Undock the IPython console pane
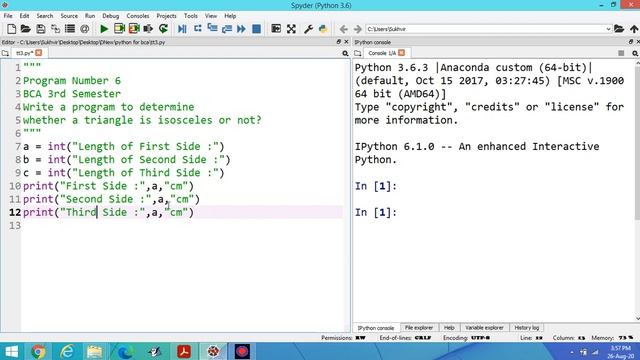The width and height of the screenshot is (640, 360). tap(631, 42)
